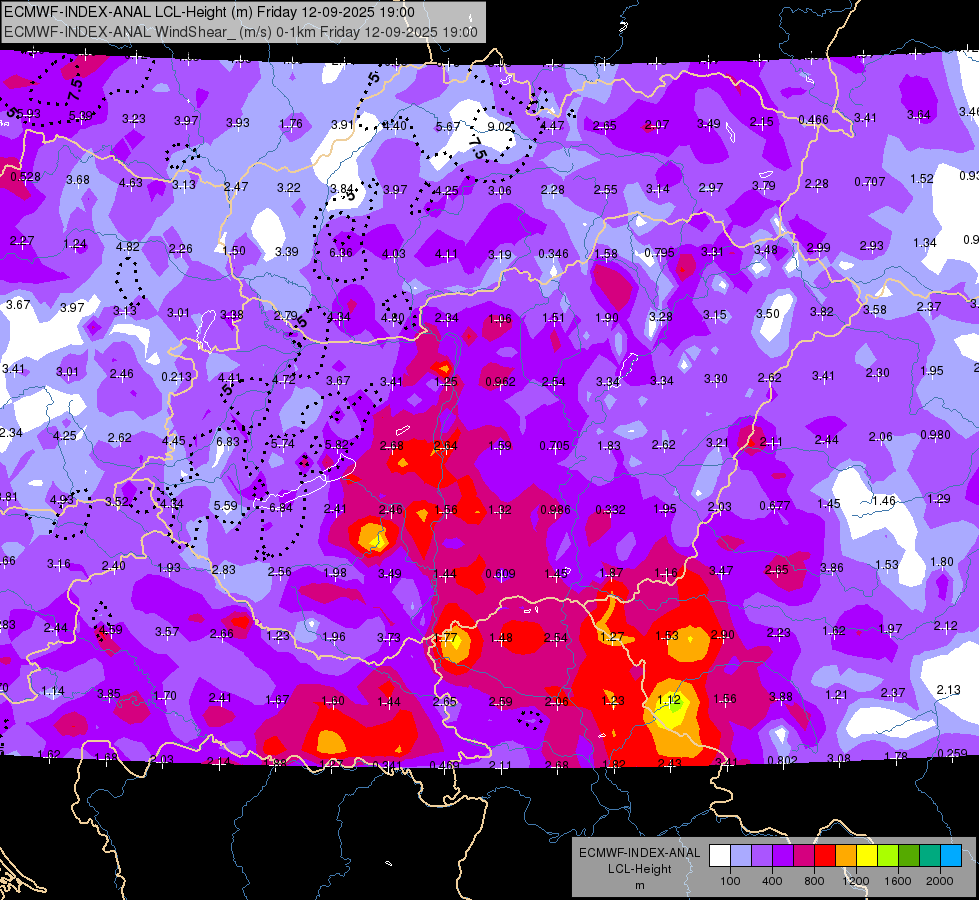Click the wind shear value 0.980
This screenshot has width=979, height=900.
935,434
